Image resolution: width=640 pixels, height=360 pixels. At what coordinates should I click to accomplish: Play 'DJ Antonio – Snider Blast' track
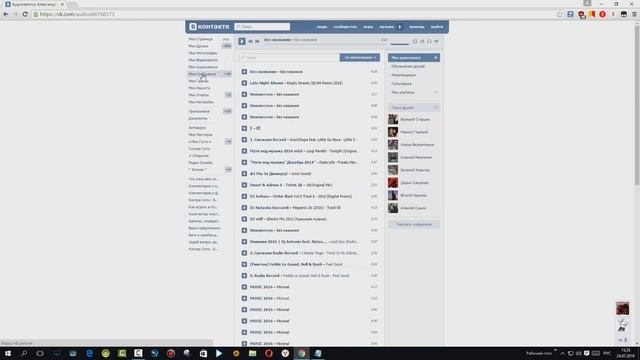click(244, 196)
